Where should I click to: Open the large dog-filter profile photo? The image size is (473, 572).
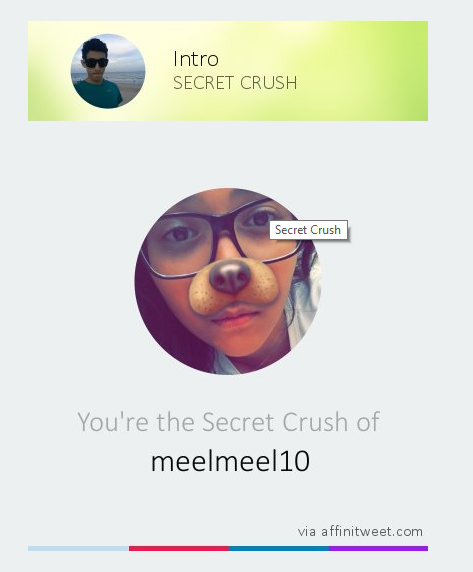click(228, 281)
